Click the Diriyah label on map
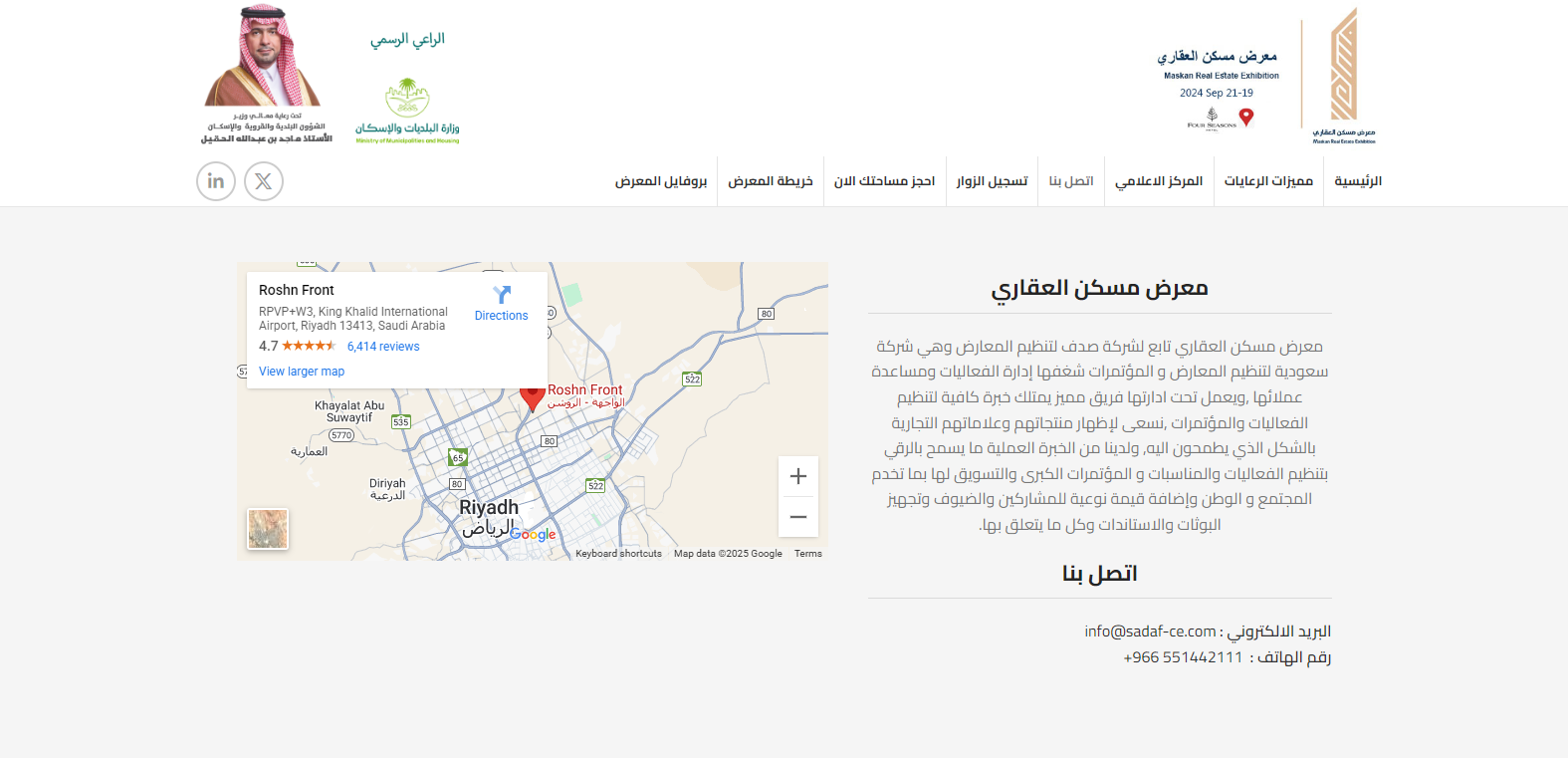Screen dimensions: 1568x758 [x=387, y=484]
